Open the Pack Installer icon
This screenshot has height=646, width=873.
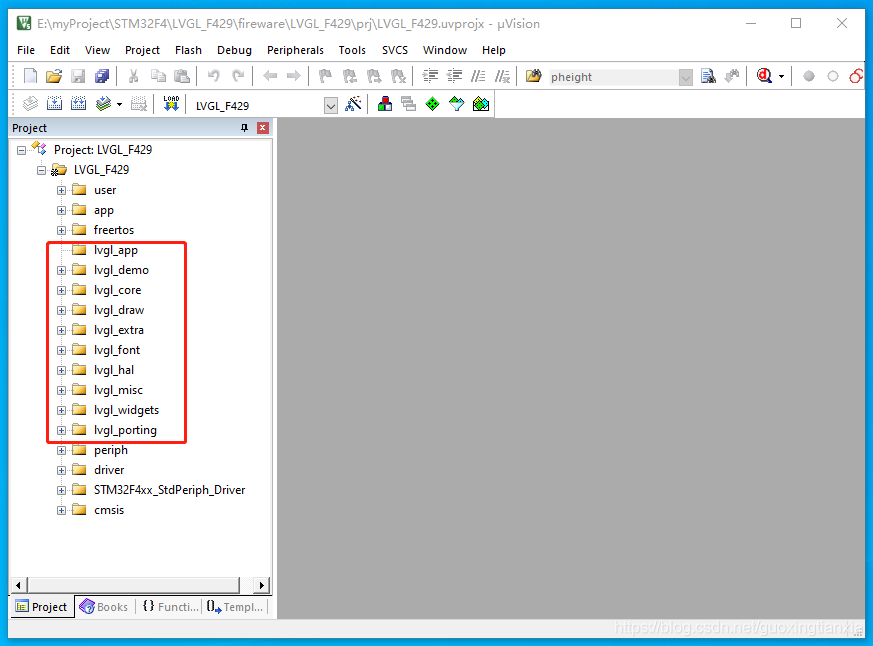click(x=480, y=104)
